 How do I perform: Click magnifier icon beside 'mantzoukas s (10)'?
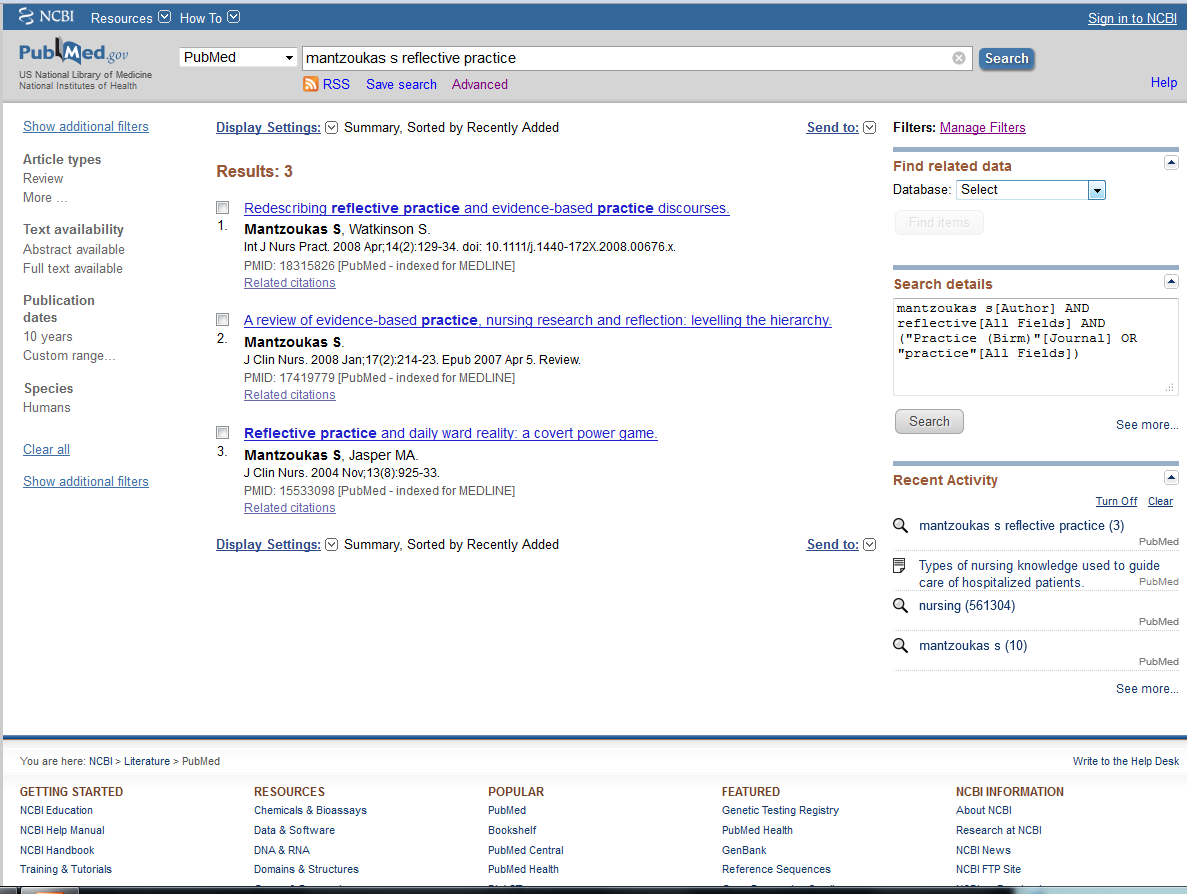point(900,646)
